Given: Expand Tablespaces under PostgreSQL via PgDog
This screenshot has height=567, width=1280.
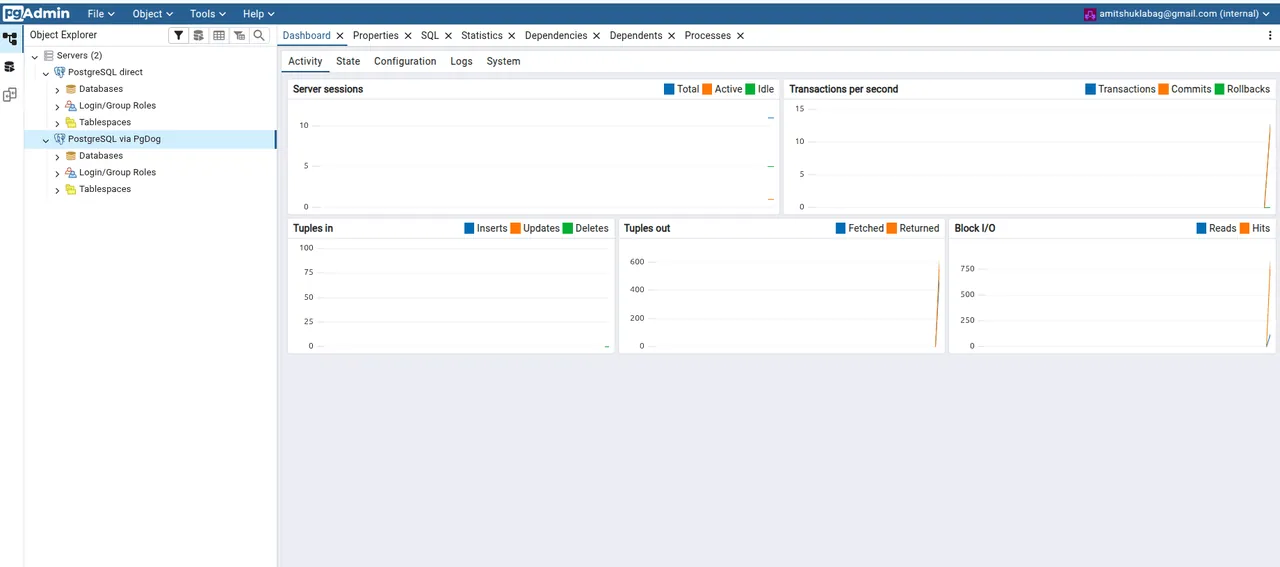Looking at the screenshot, I should pos(57,190).
